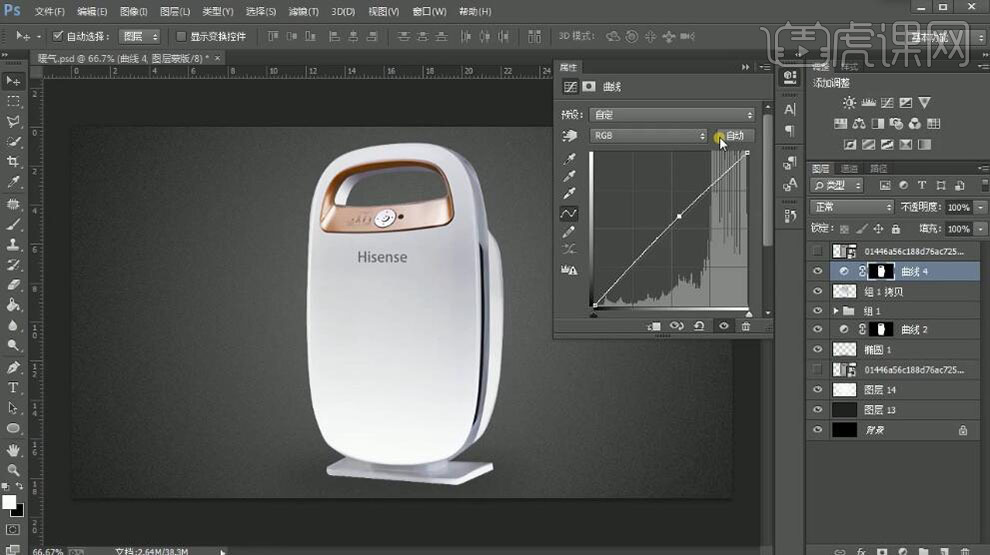Image resolution: width=990 pixels, height=555 pixels.
Task: Select the Hand tool
Action: click(x=13, y=450)
